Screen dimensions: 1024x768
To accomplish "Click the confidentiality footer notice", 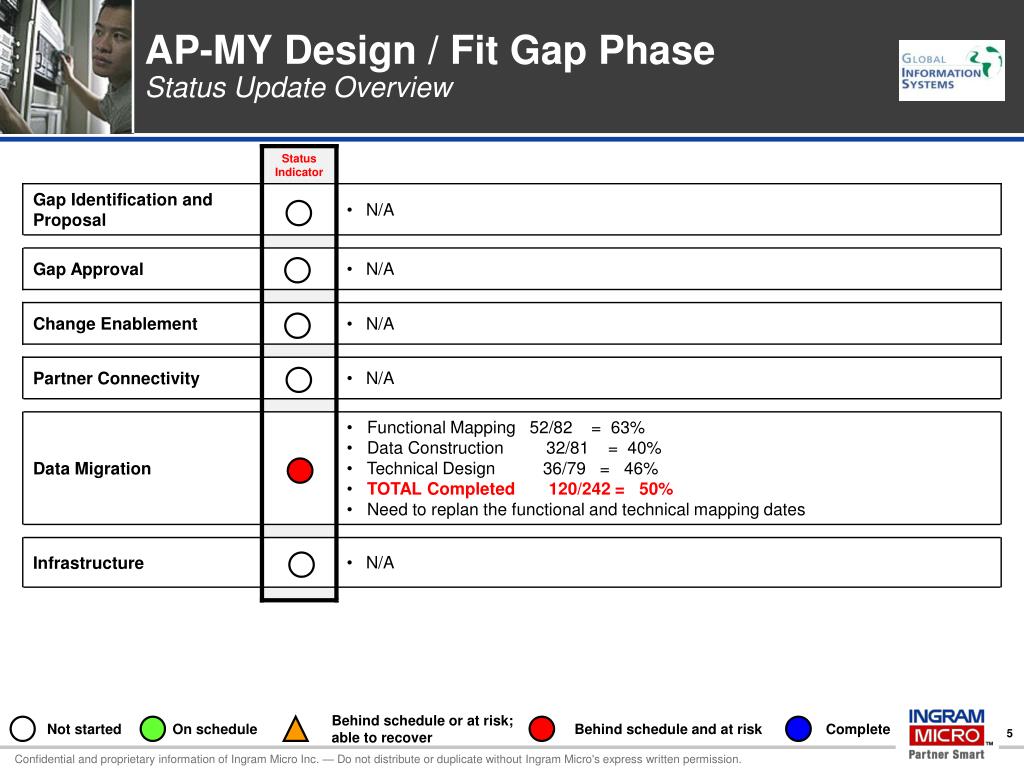I will (x=378, y=759).
